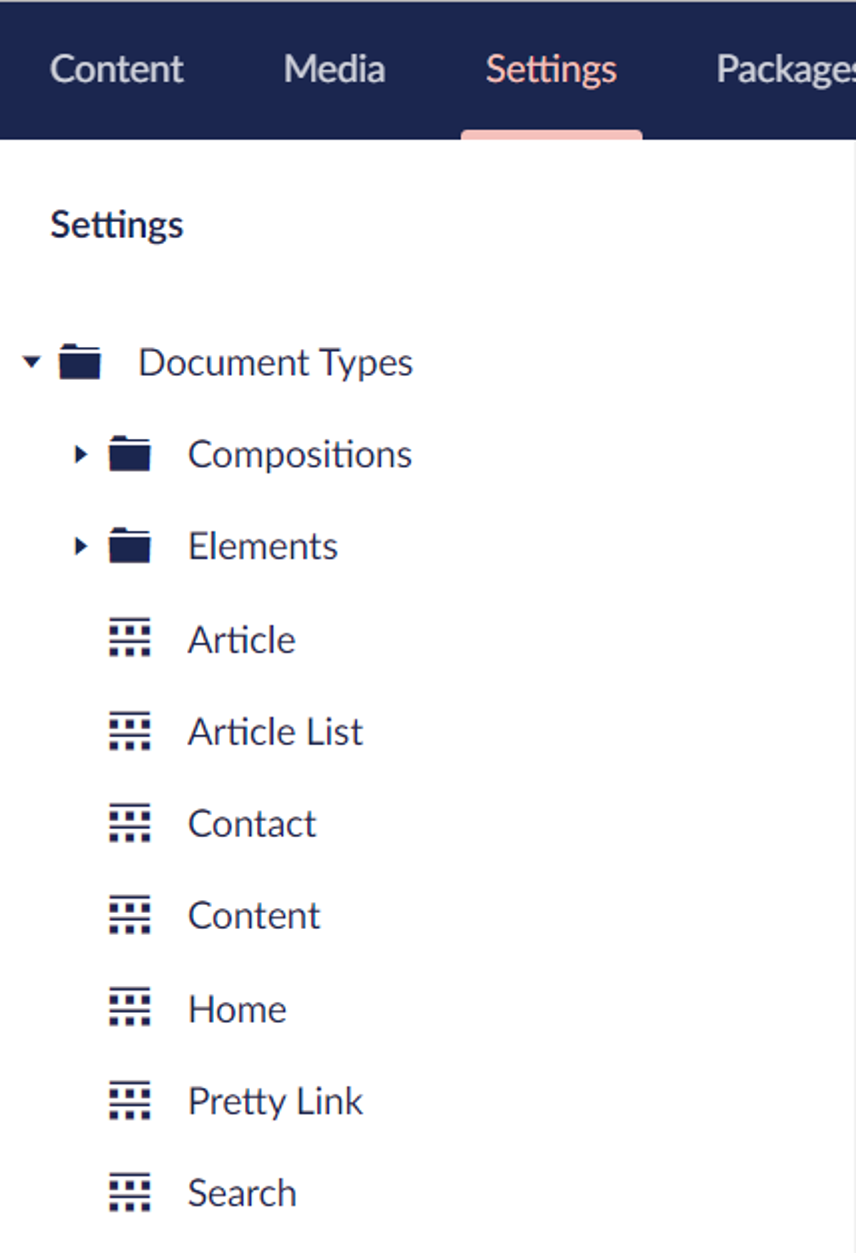
Task: Switch to the Content tab
Action: (116, 69)
